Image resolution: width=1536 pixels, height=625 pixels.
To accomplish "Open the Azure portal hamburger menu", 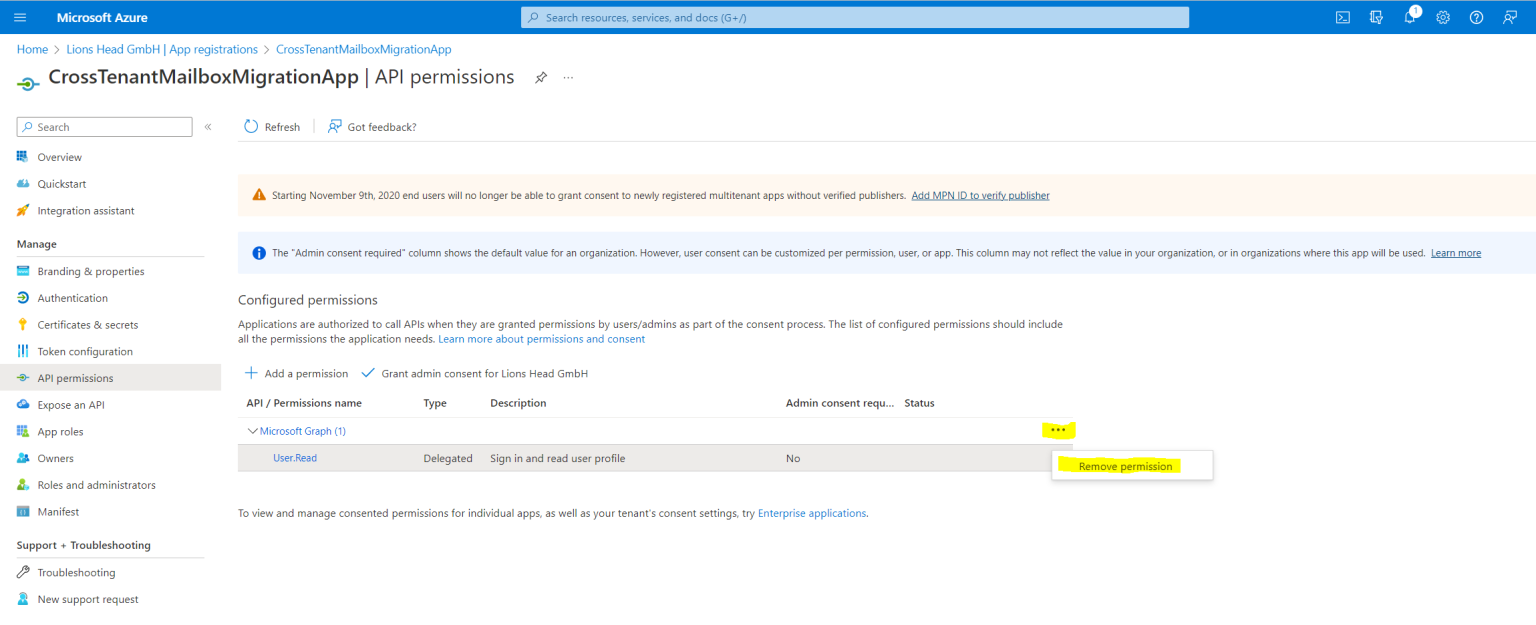I will (20, 16).
